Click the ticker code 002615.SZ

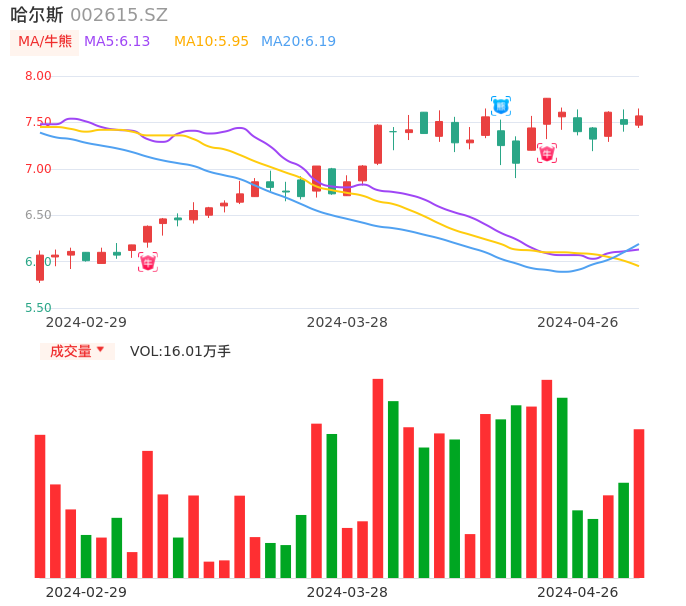point(119,15)
